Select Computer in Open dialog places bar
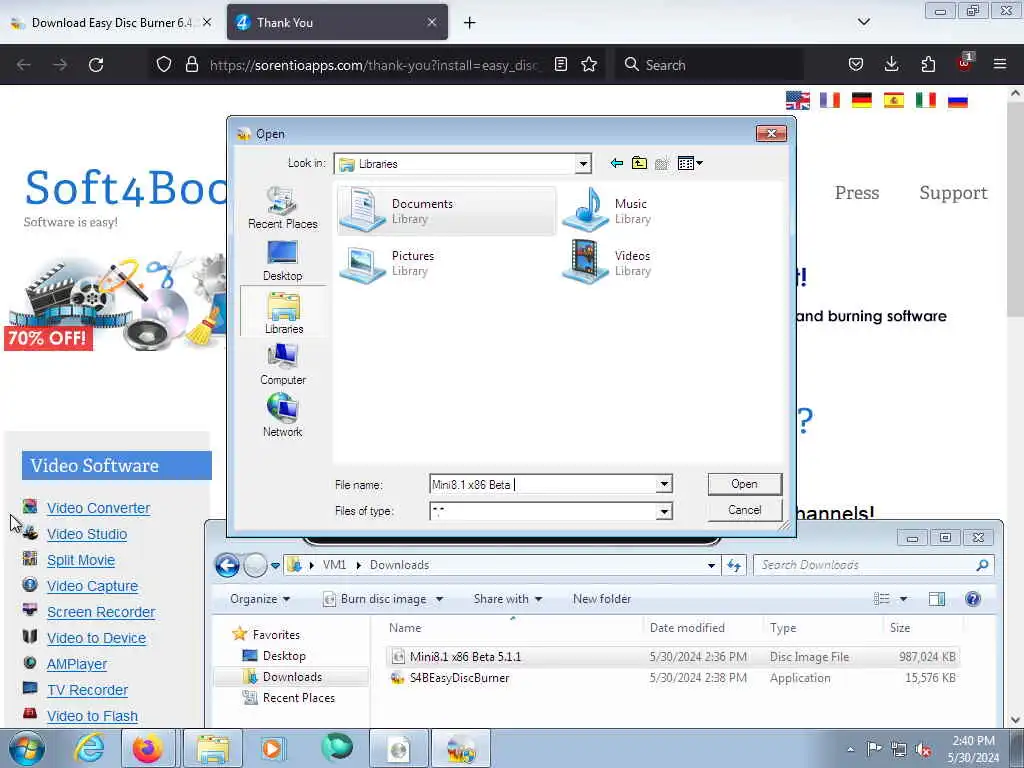Image resolution: width=1024 pixels, height=768 pixels. tap(283, 364)
